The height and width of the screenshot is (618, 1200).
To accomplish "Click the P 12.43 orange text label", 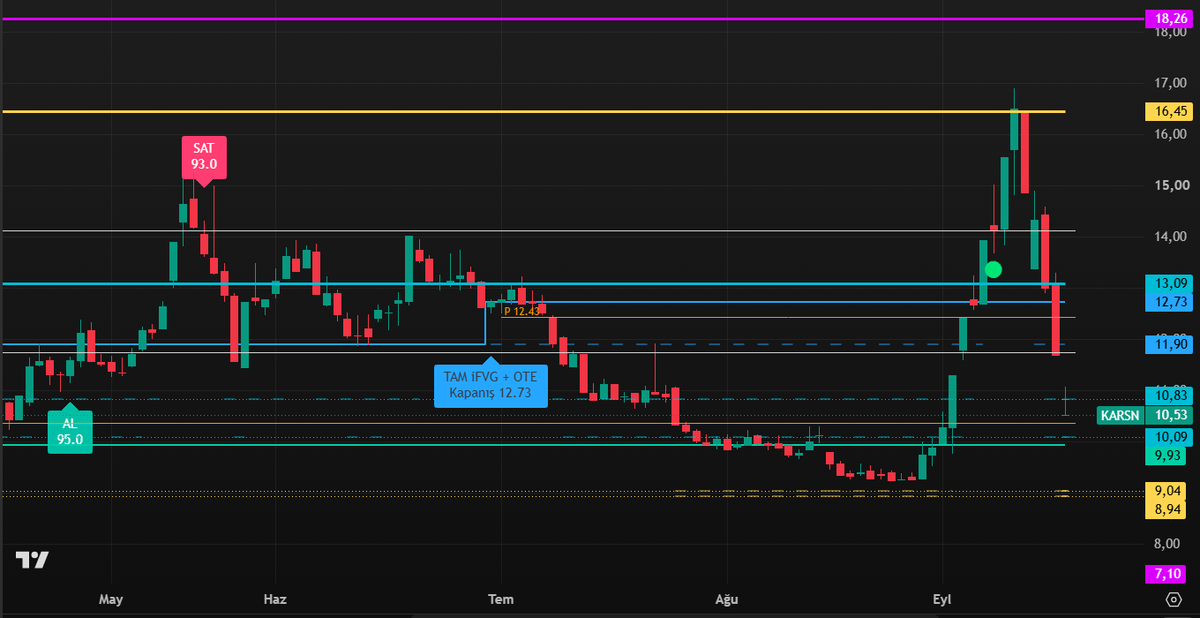I will 522,311.
